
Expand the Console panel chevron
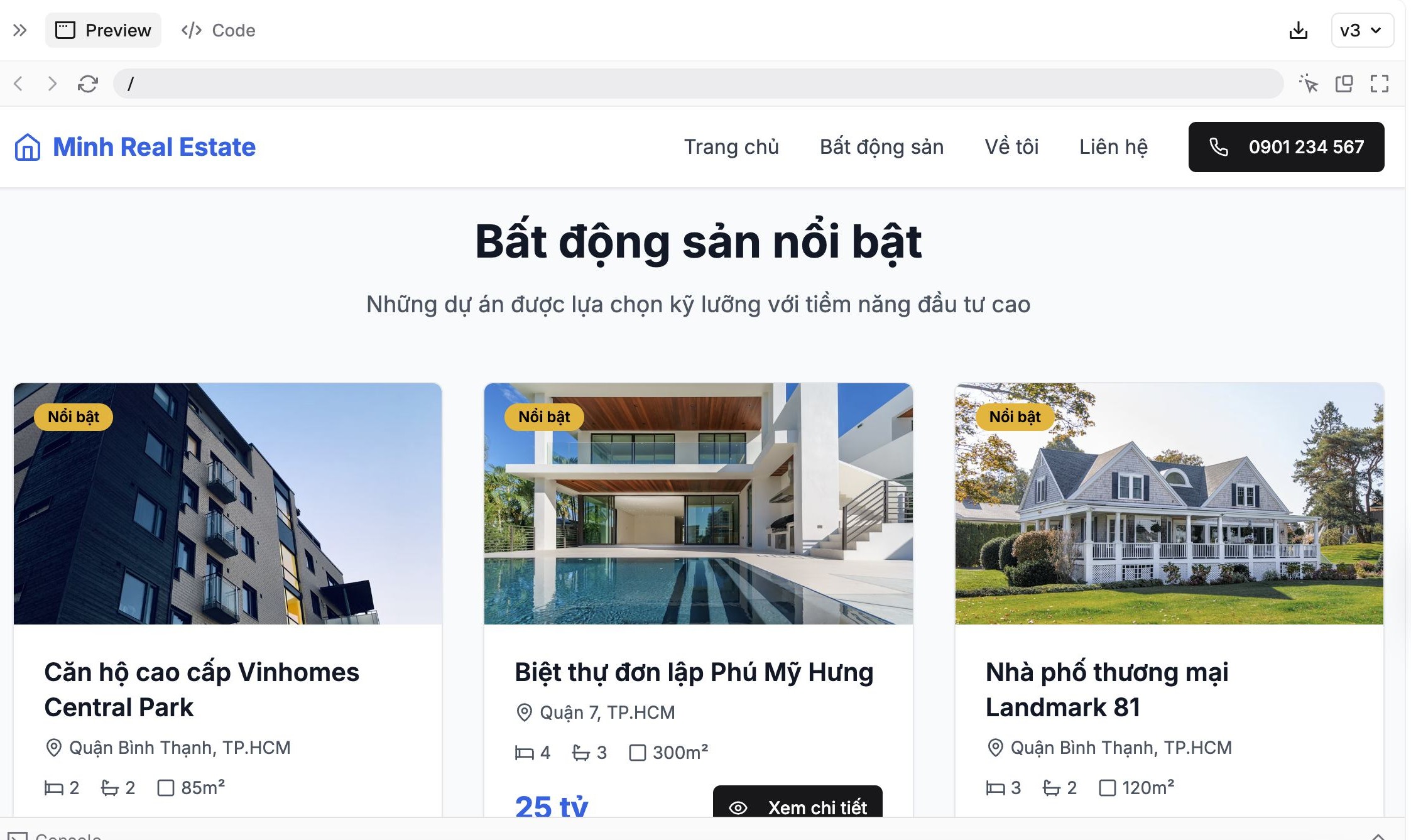click(1378, 836)
